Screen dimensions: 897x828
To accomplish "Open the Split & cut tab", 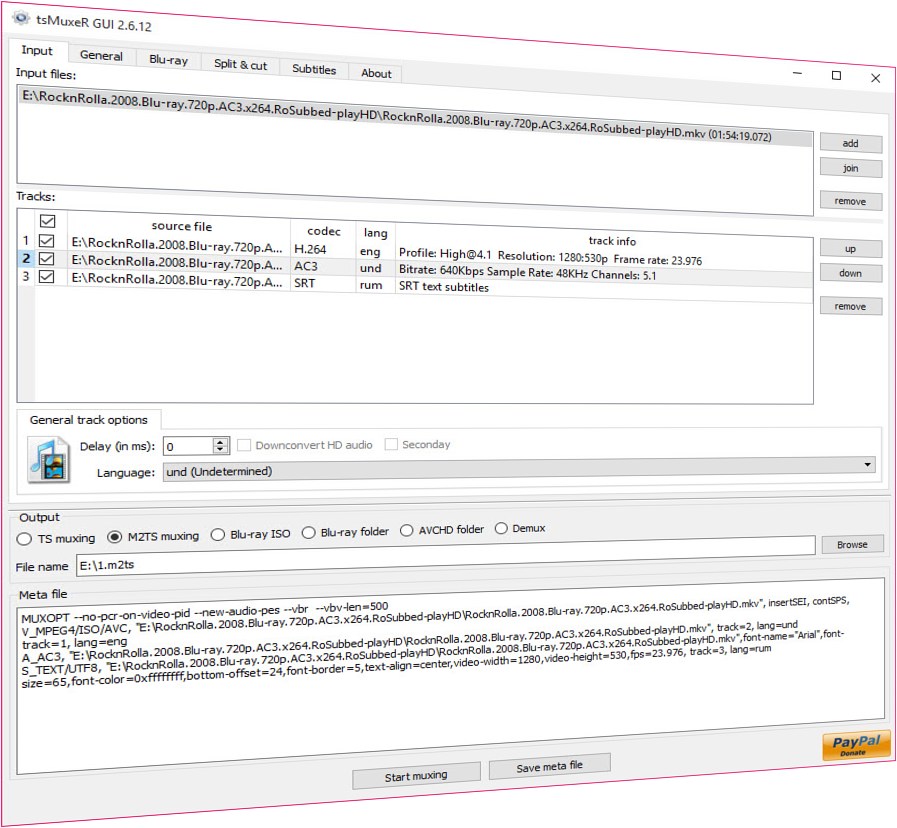I will (x=240, y=64).
